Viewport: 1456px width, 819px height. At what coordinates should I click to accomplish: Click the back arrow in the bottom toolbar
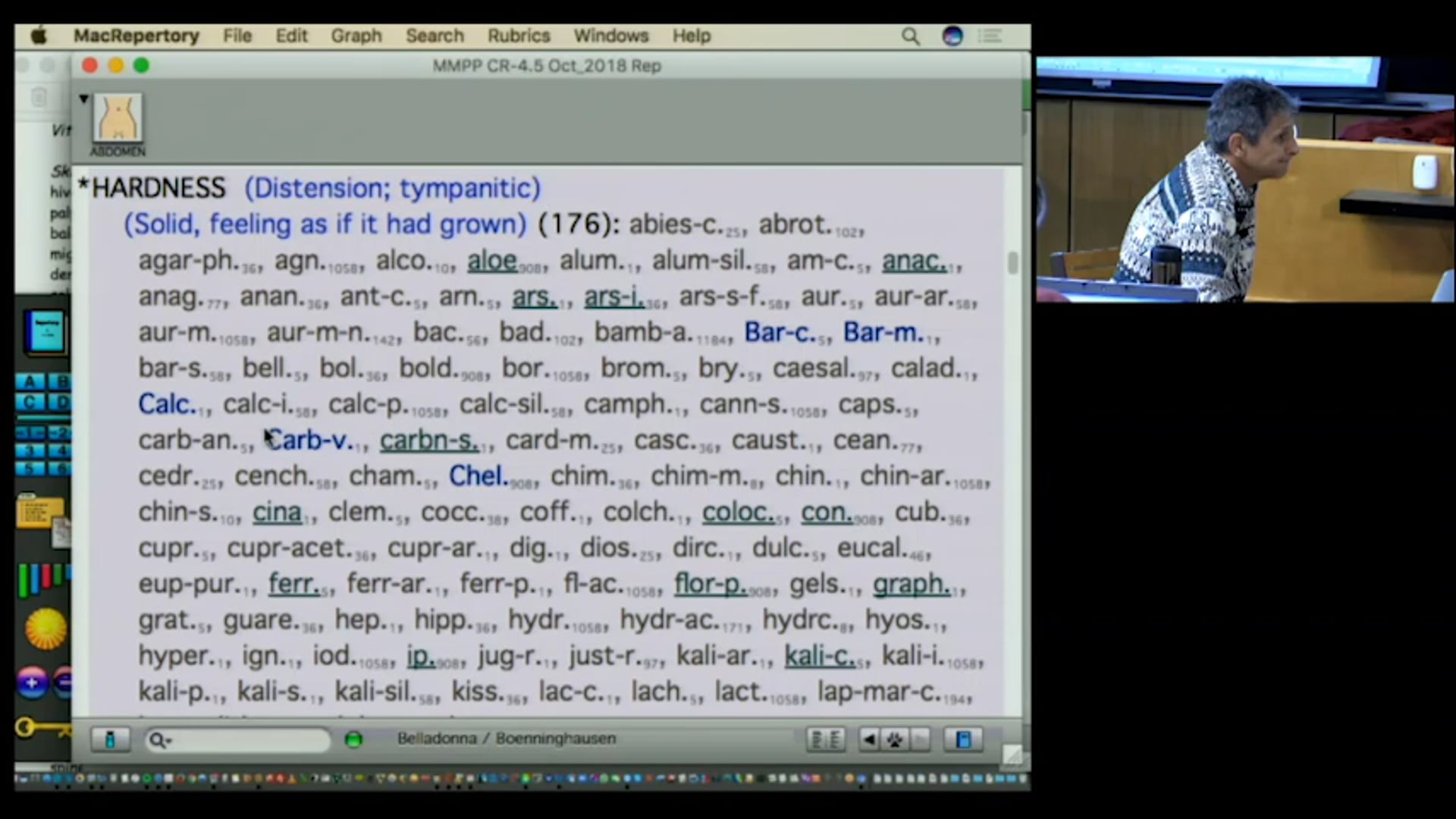click(x=869, y=739)
